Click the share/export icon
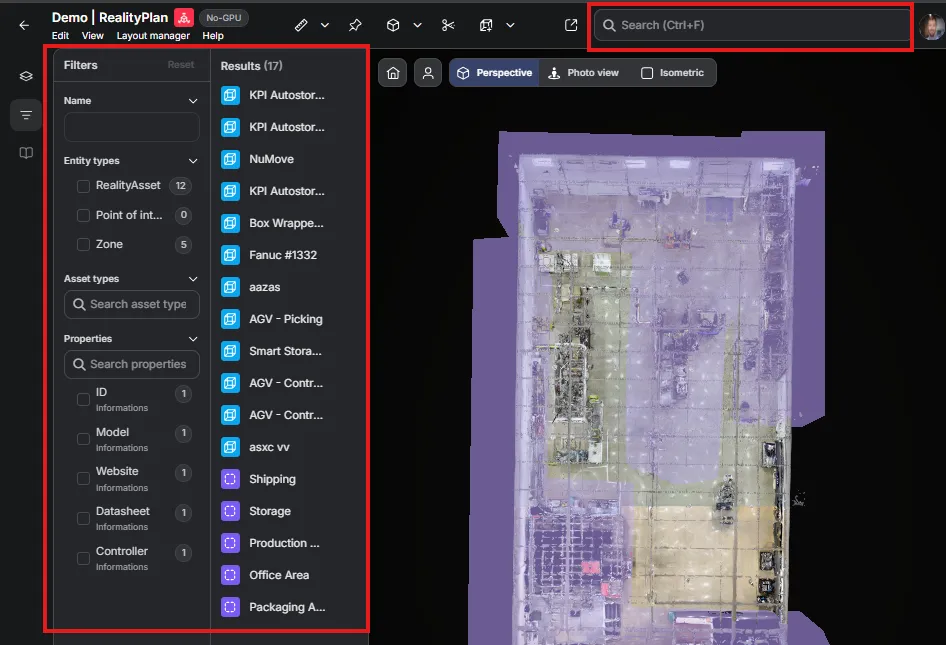 (x=571, y=25)
